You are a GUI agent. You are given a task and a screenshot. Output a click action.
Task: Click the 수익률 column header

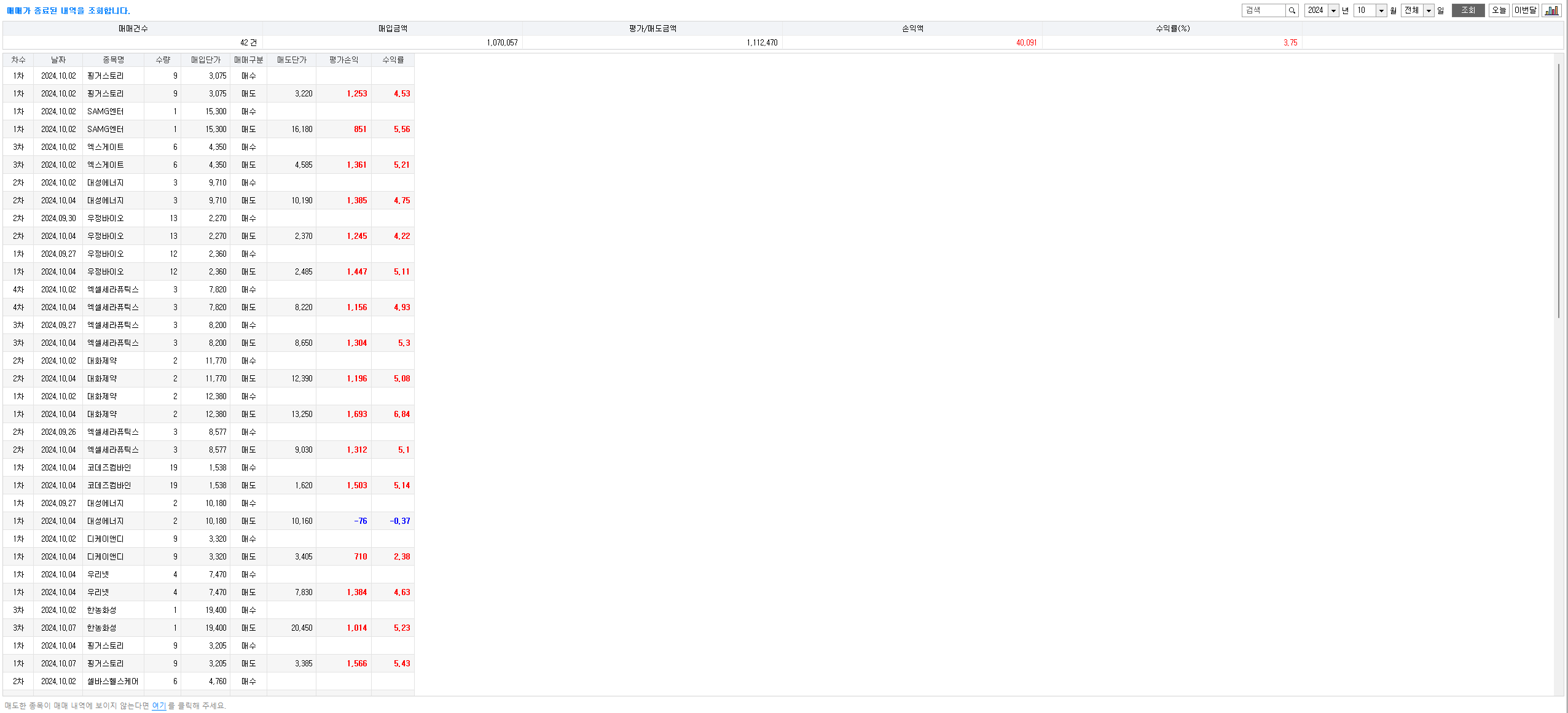[x=393, y=60]
